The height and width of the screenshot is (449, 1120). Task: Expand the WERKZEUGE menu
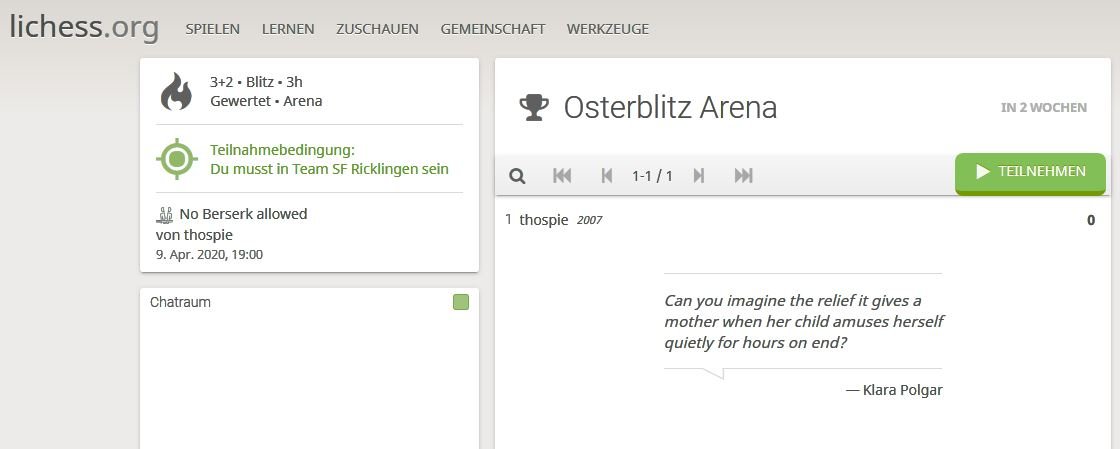607,29
